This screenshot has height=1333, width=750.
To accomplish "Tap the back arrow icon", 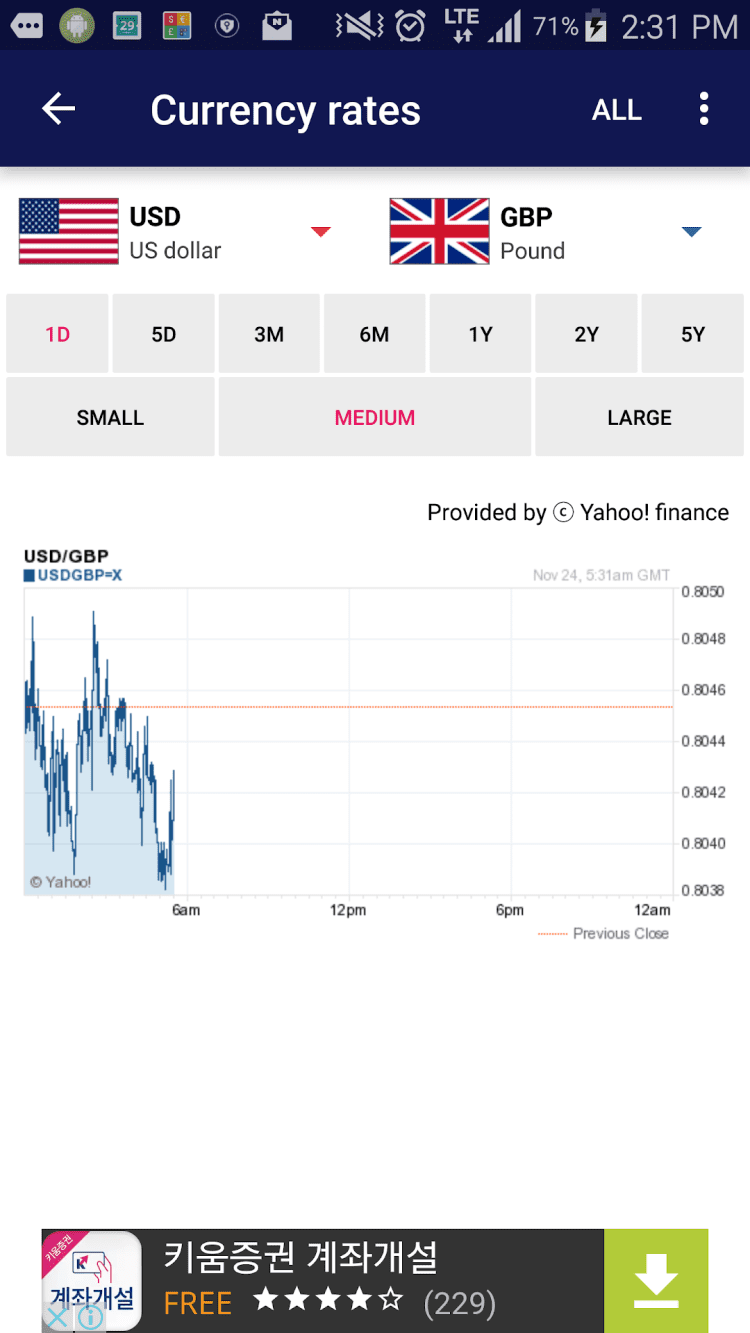I will [x=58, y=109].
